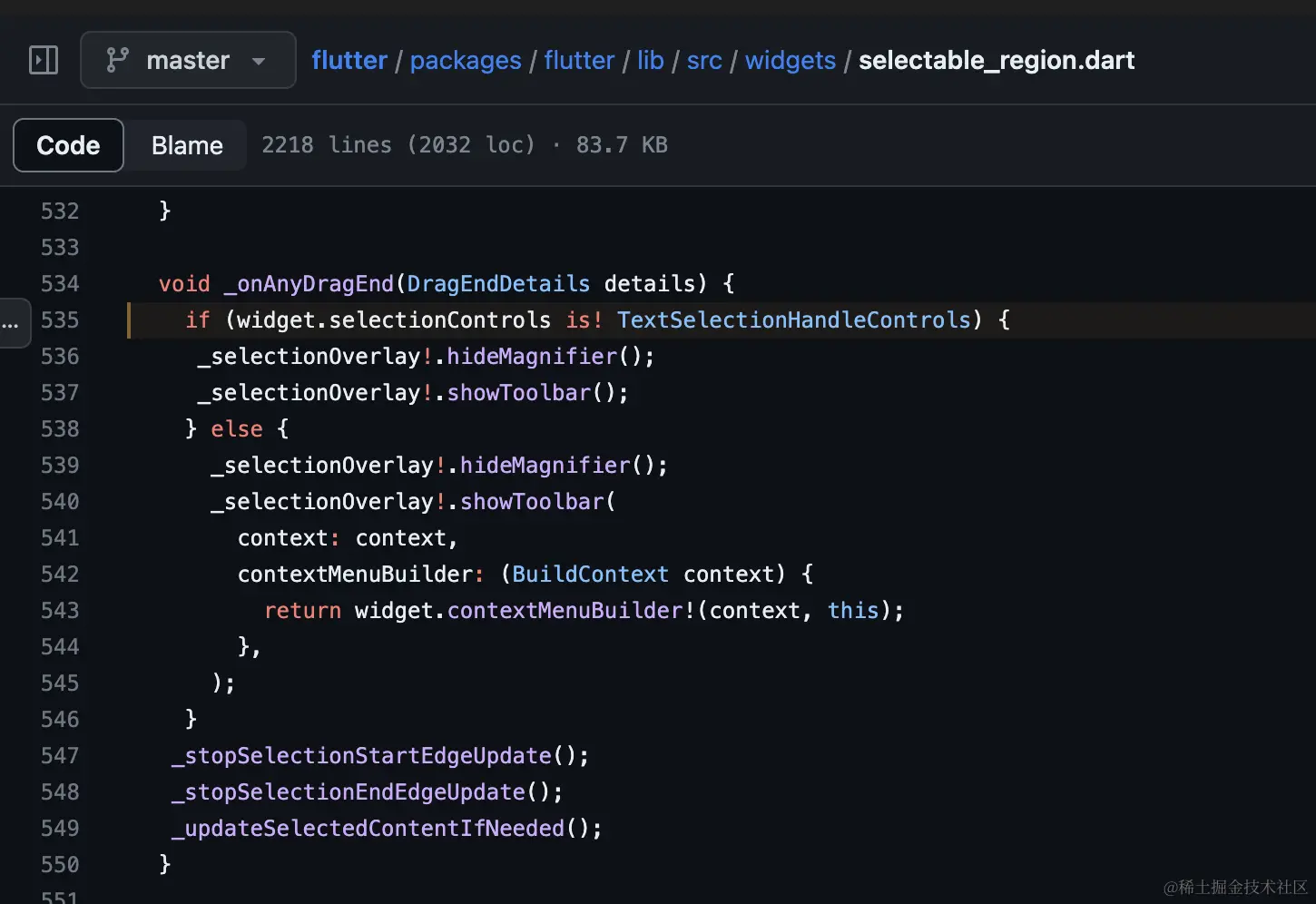Click showToolbar on line 540

click(532, 502)
